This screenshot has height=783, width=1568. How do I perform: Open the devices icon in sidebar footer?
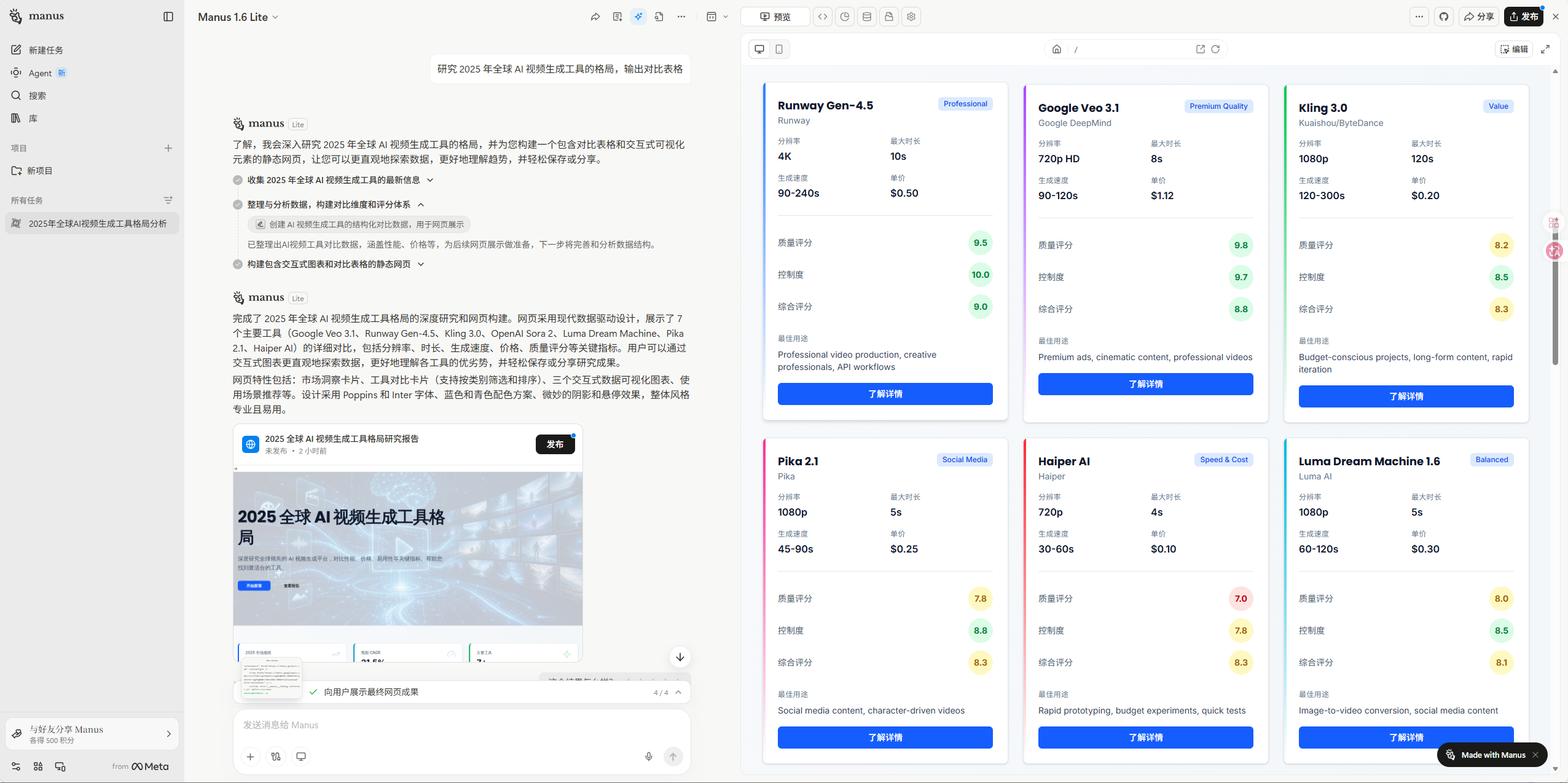[60, 766]
